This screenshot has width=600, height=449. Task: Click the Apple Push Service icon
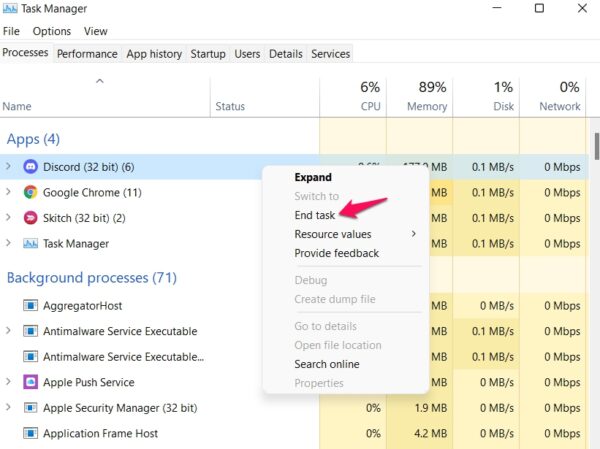coord(31,382)
